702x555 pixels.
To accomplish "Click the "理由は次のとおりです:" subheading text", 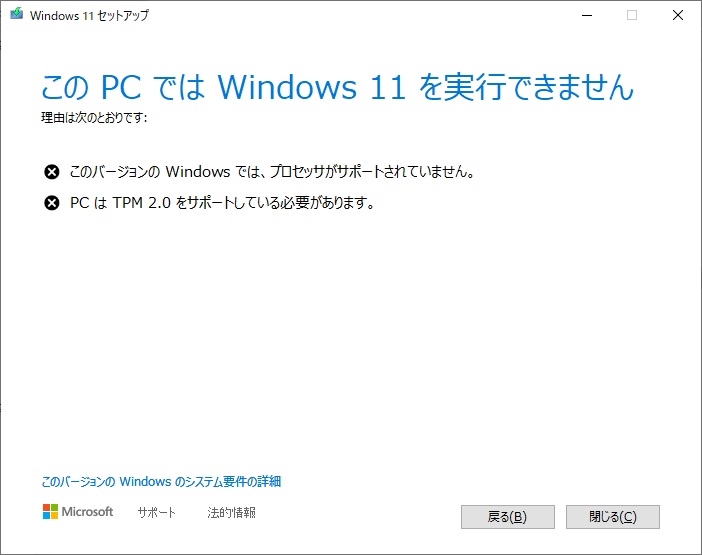I will point(94,116).
